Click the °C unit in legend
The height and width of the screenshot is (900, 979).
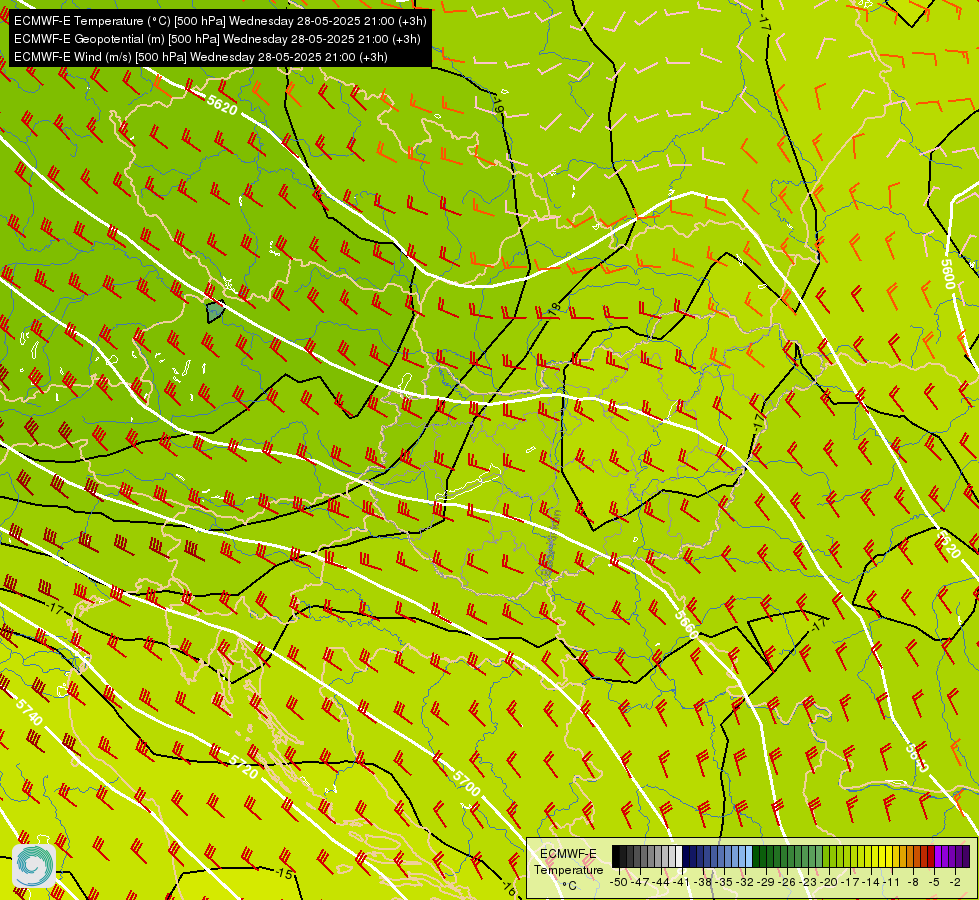pos(569,886)
